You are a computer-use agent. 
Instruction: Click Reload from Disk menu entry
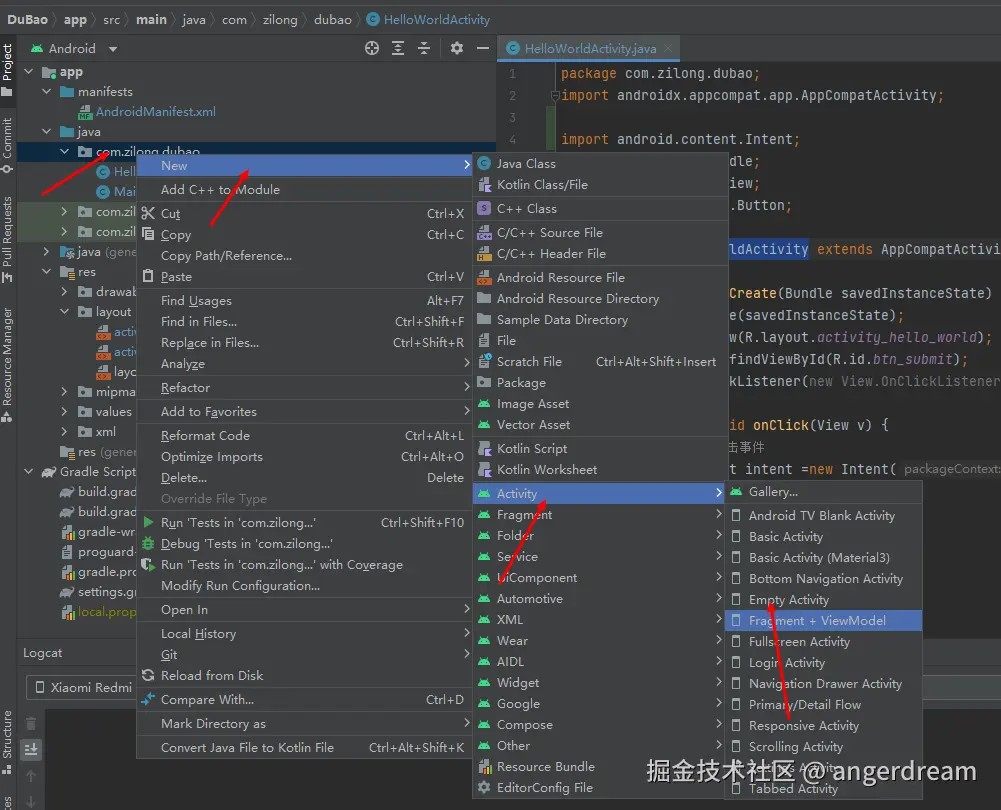[212, 676]
